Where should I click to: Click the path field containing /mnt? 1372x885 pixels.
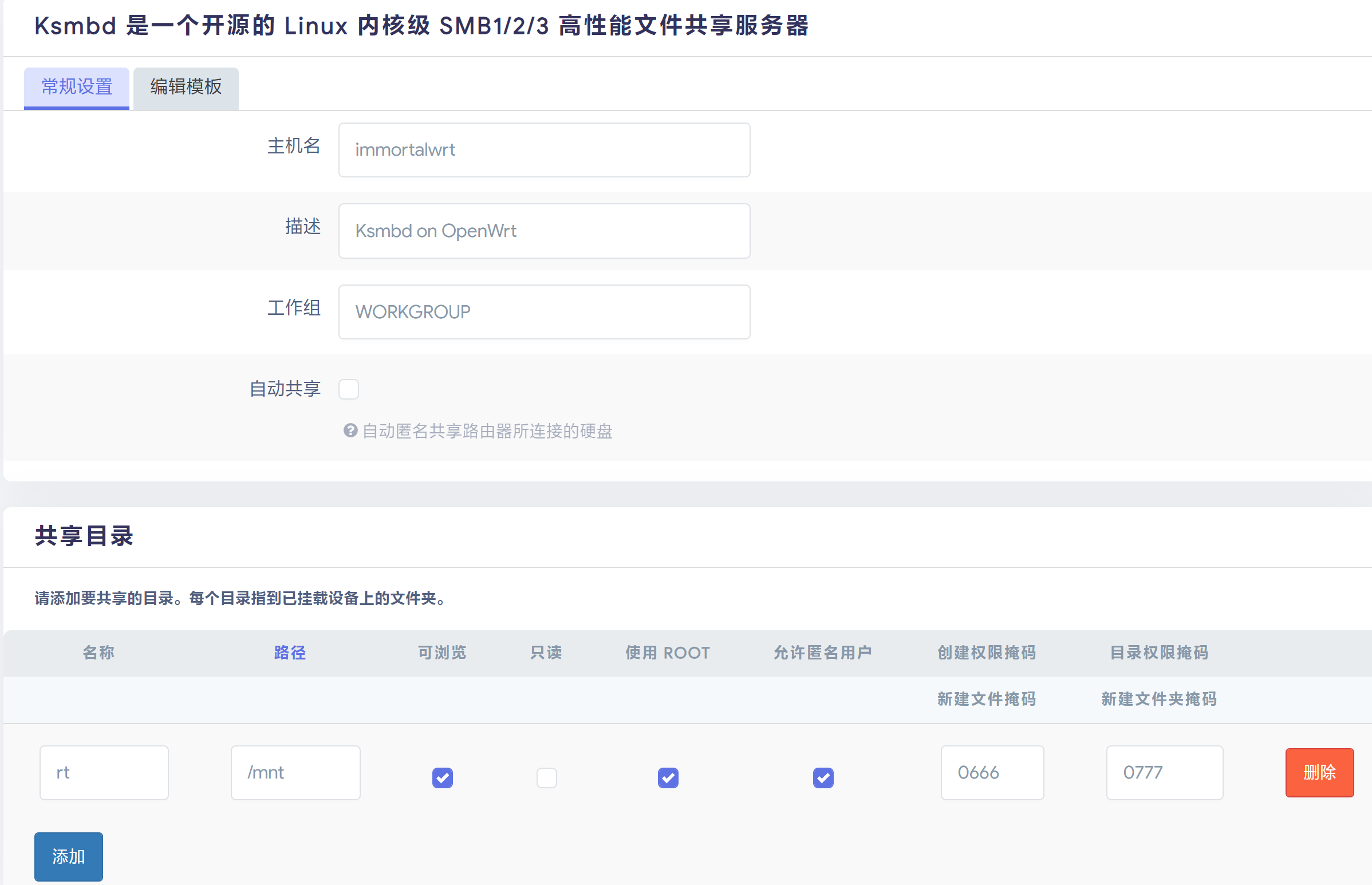[295, 772]
